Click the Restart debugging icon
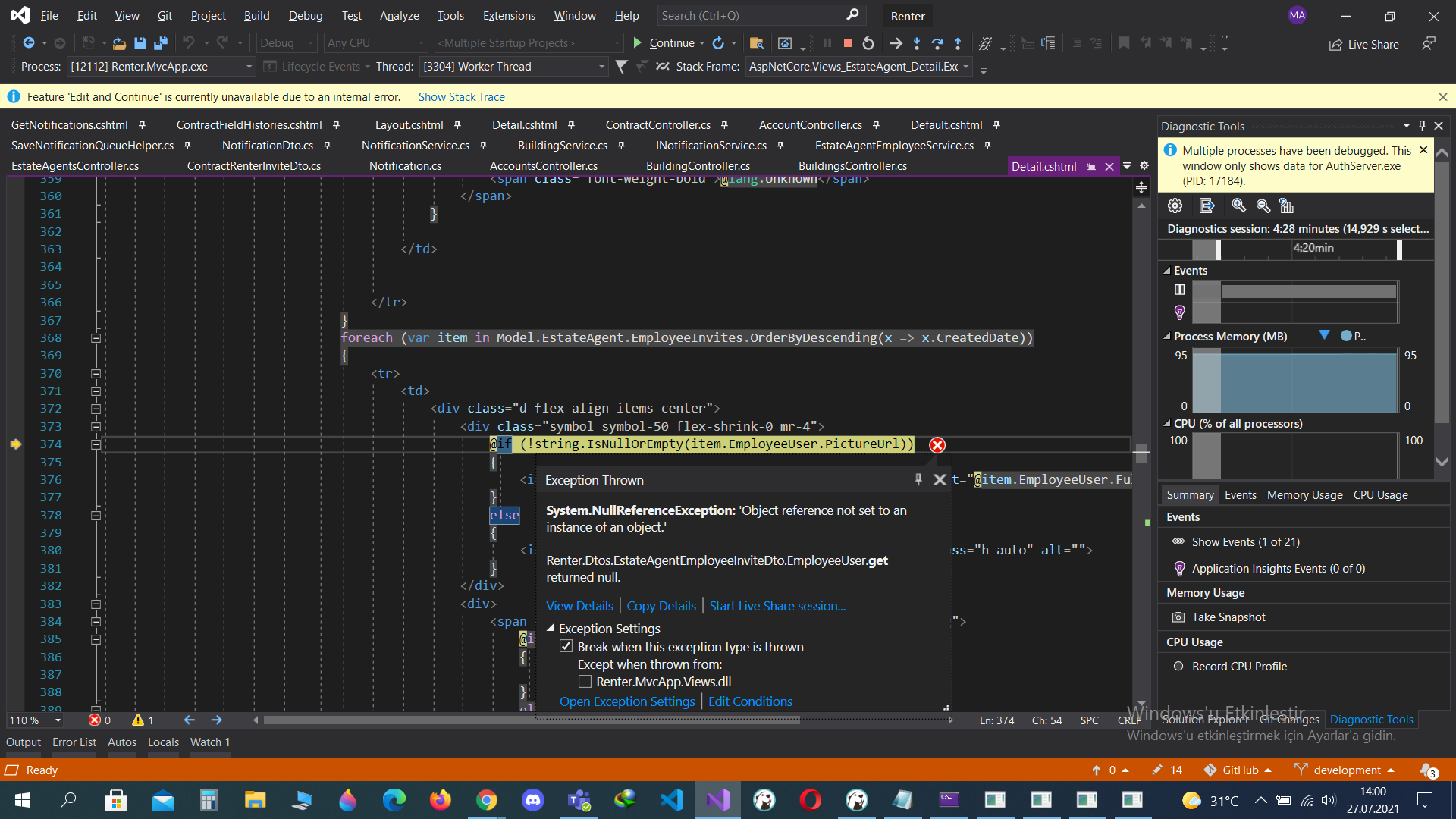 868,43
